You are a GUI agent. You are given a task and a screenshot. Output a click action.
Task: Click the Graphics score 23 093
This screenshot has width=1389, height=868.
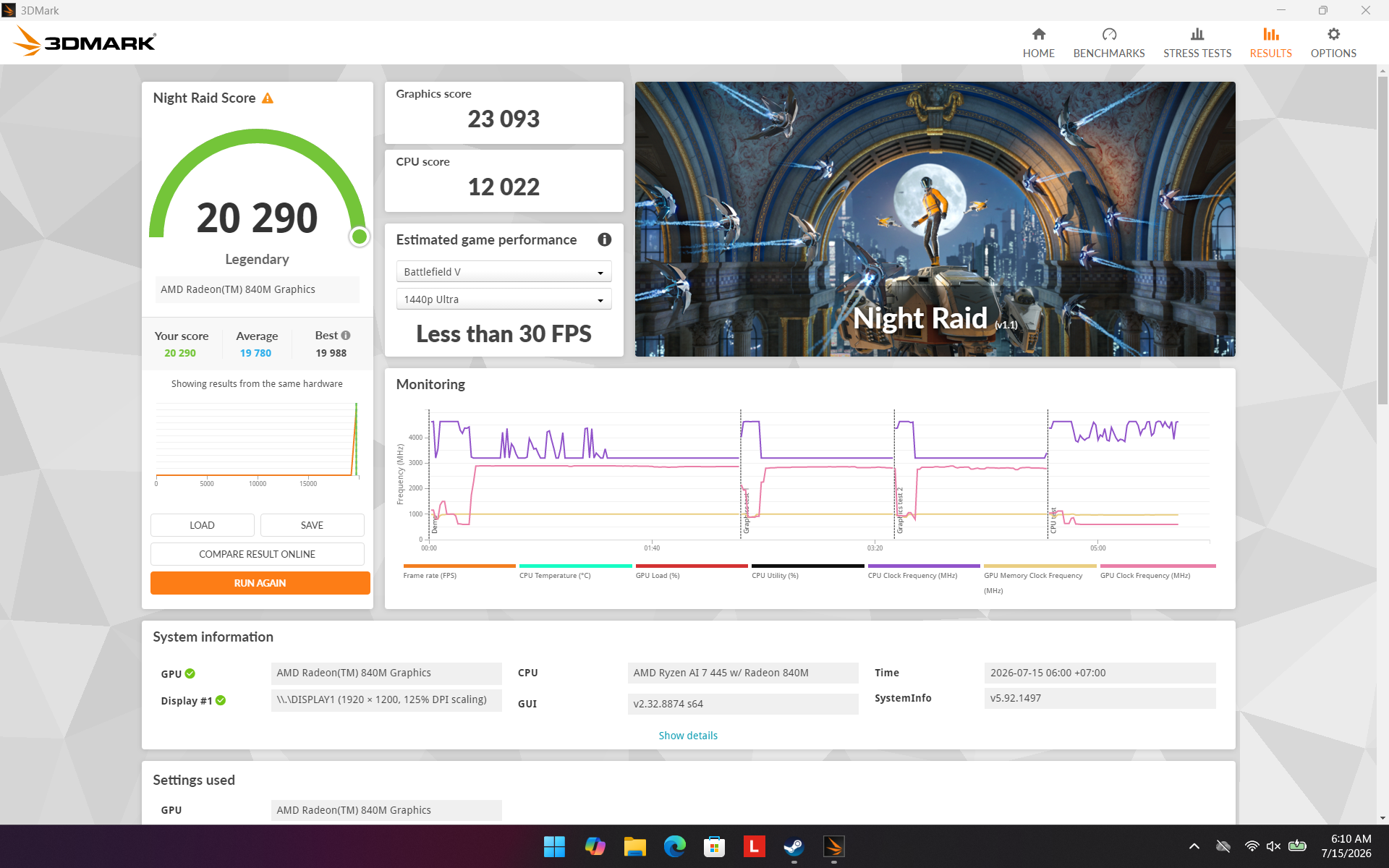(x=504, y=119)
